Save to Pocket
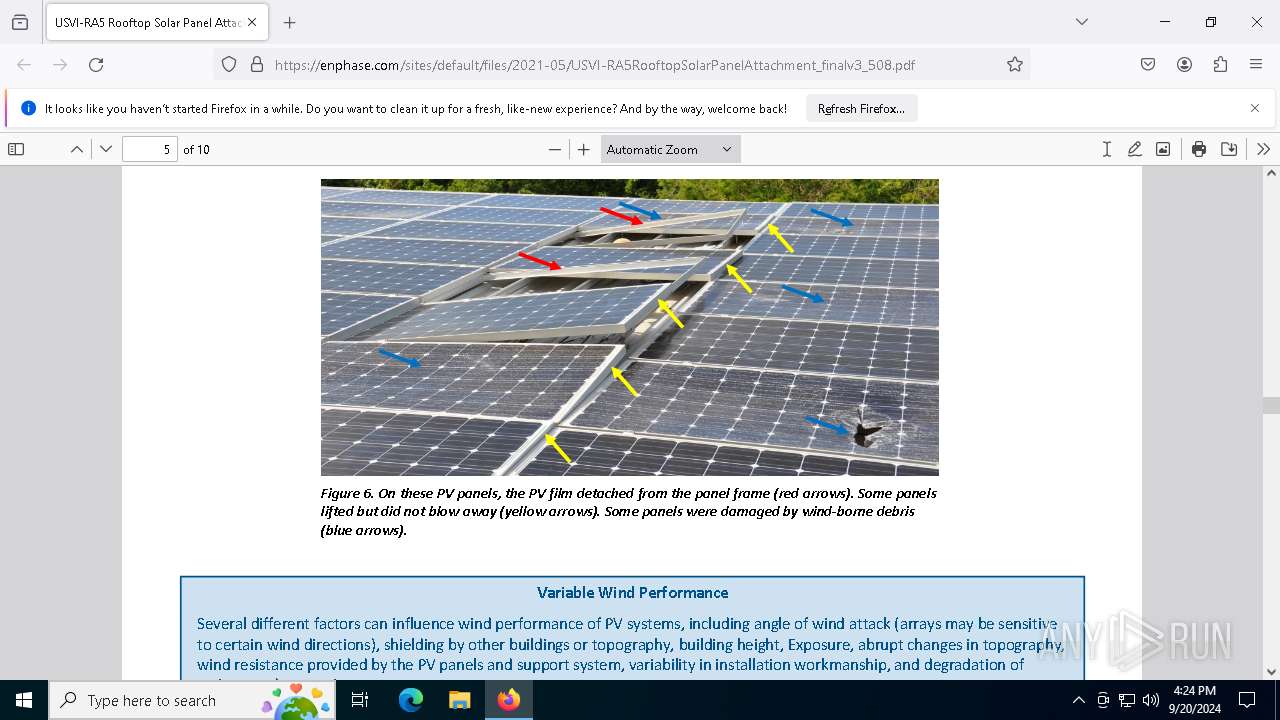This screenshot has width=1280, height=720. (x=1148, y=64)
